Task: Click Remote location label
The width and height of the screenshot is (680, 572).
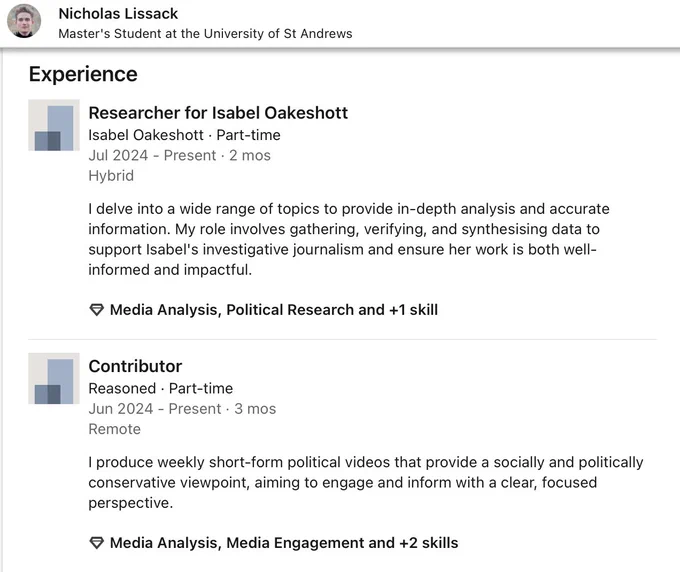Action: coord(114,429)
